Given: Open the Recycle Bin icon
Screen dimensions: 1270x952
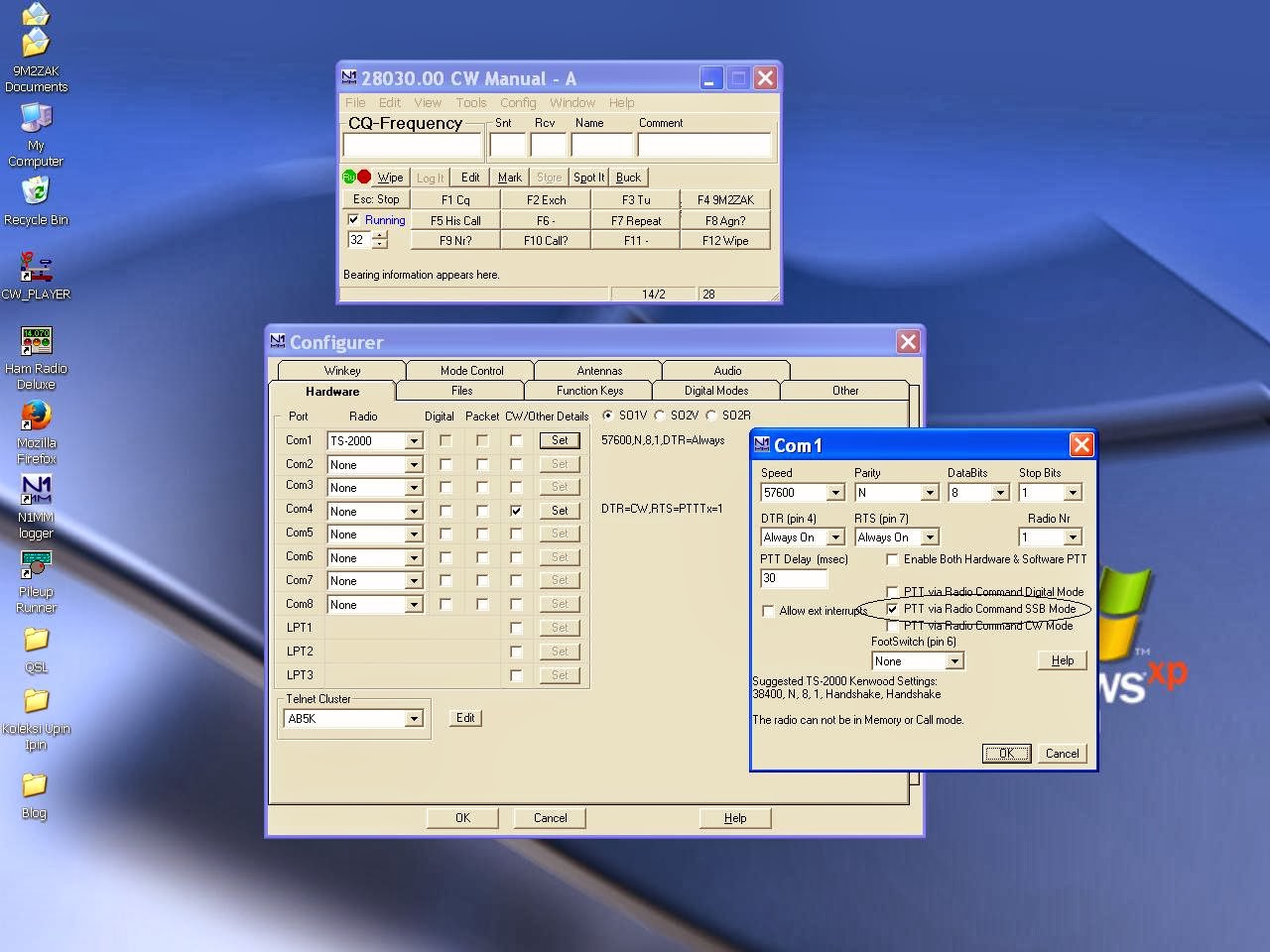Looking at the screenshot, I should pos(36,189).
